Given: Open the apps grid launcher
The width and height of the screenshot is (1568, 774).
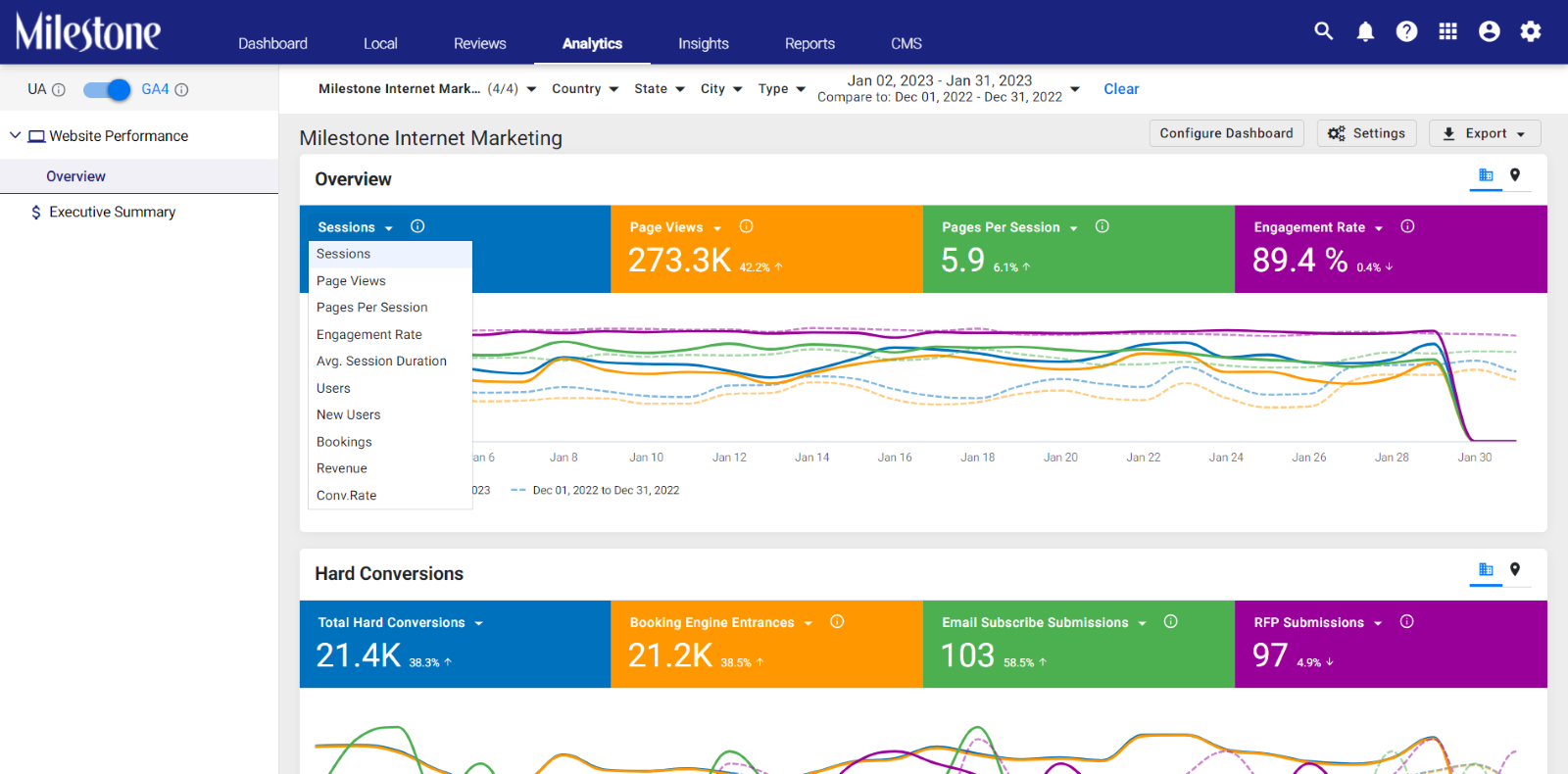Looking at the screenshot, I should 1447,31.
